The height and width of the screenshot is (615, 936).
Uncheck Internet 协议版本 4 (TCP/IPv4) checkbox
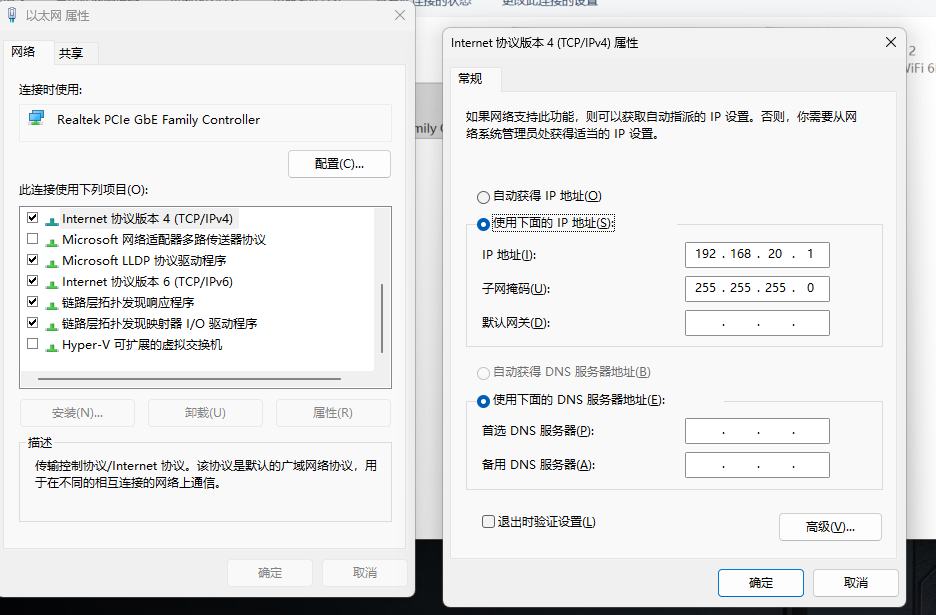[x=33, y=218]
